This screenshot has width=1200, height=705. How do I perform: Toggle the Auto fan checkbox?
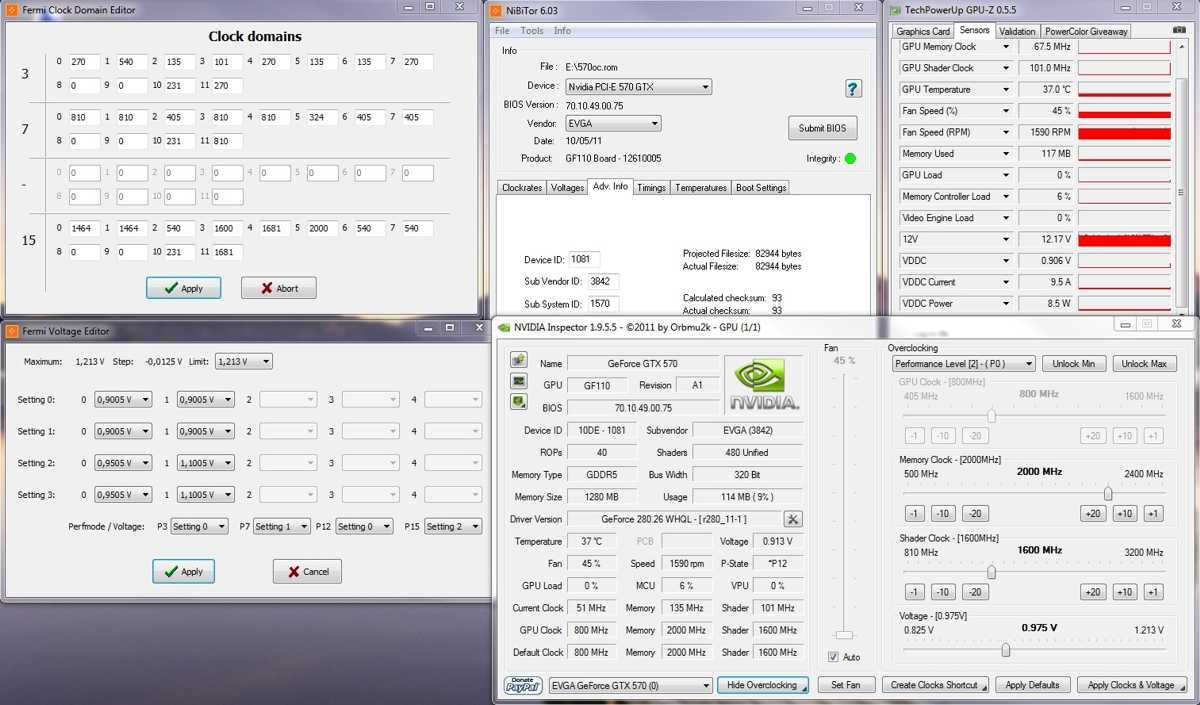(833, 657)
